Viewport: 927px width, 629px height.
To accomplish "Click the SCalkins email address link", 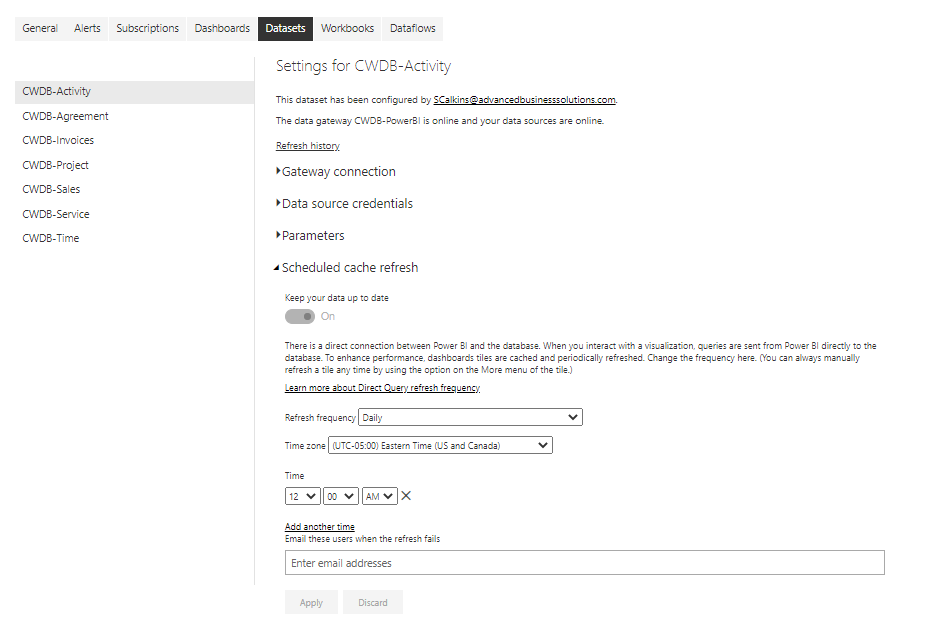I will click(x=524, y=100).
